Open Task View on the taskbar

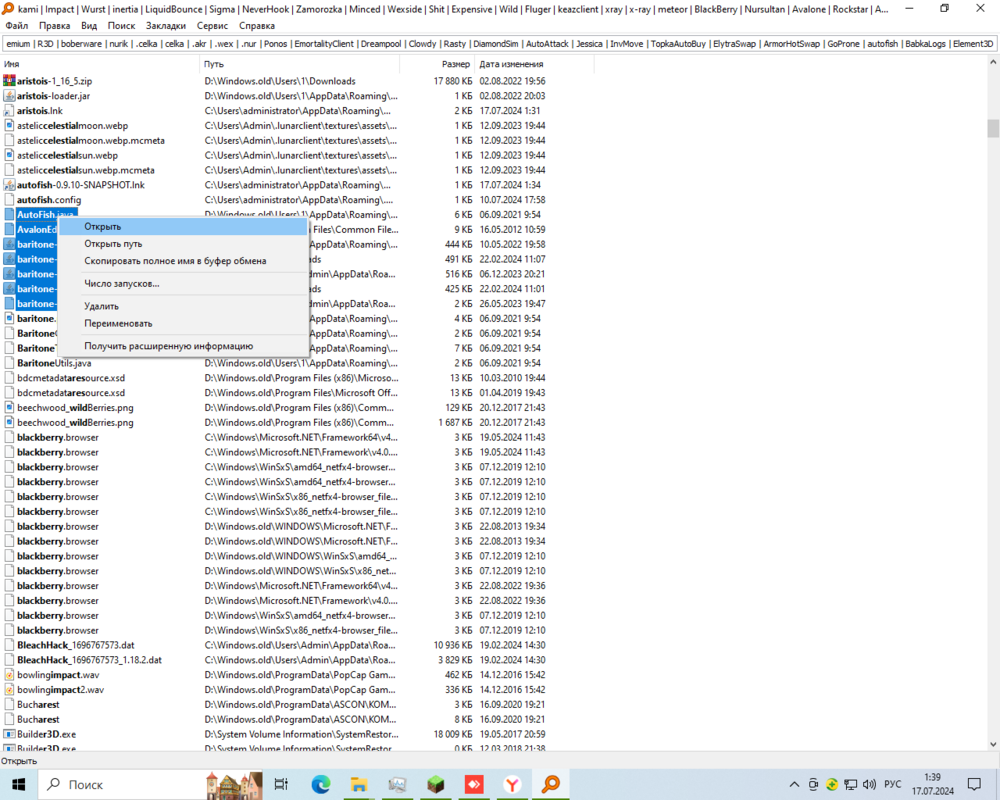point(281,784)
